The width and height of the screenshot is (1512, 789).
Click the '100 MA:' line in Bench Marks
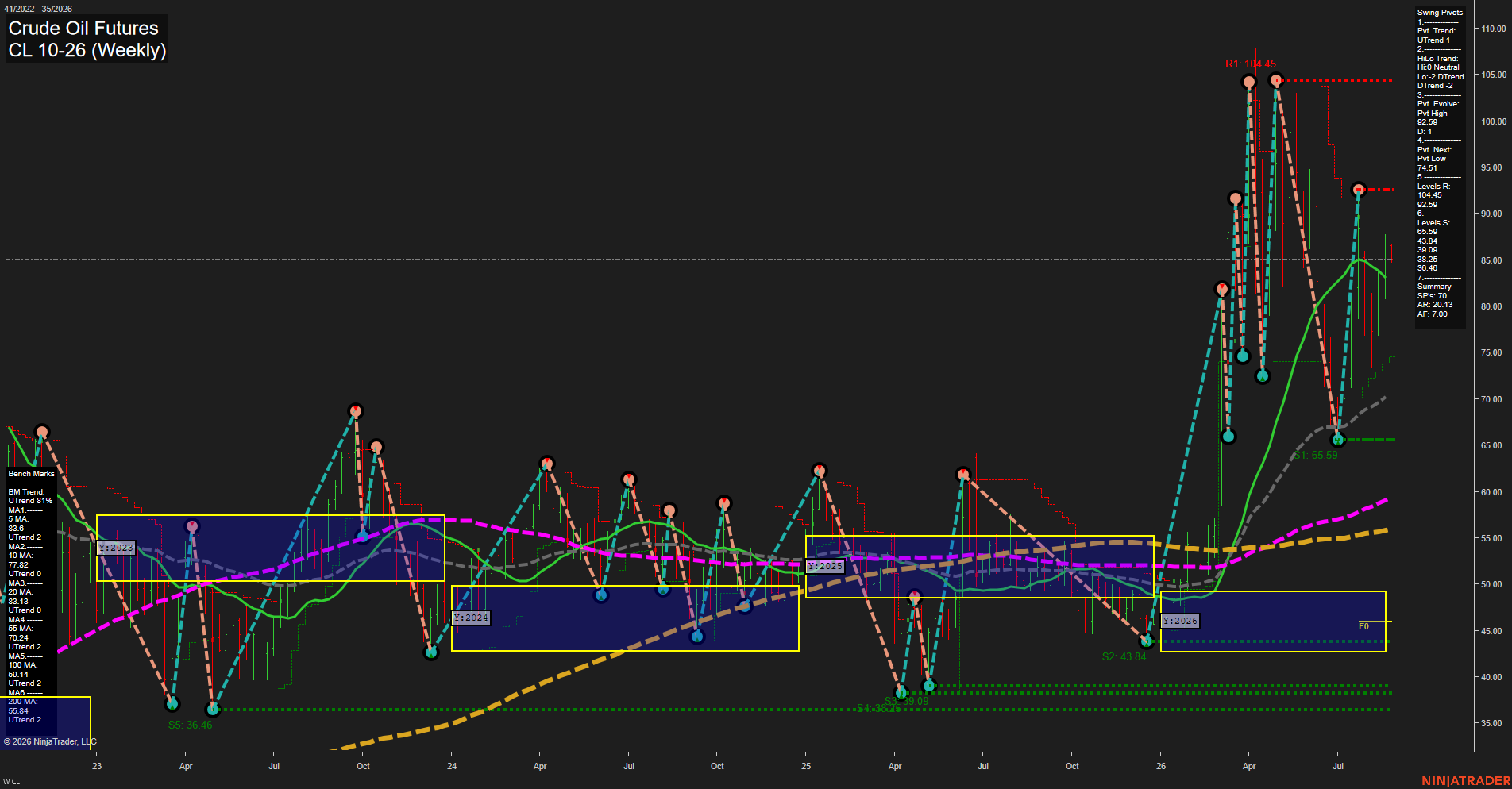(22, 665)
